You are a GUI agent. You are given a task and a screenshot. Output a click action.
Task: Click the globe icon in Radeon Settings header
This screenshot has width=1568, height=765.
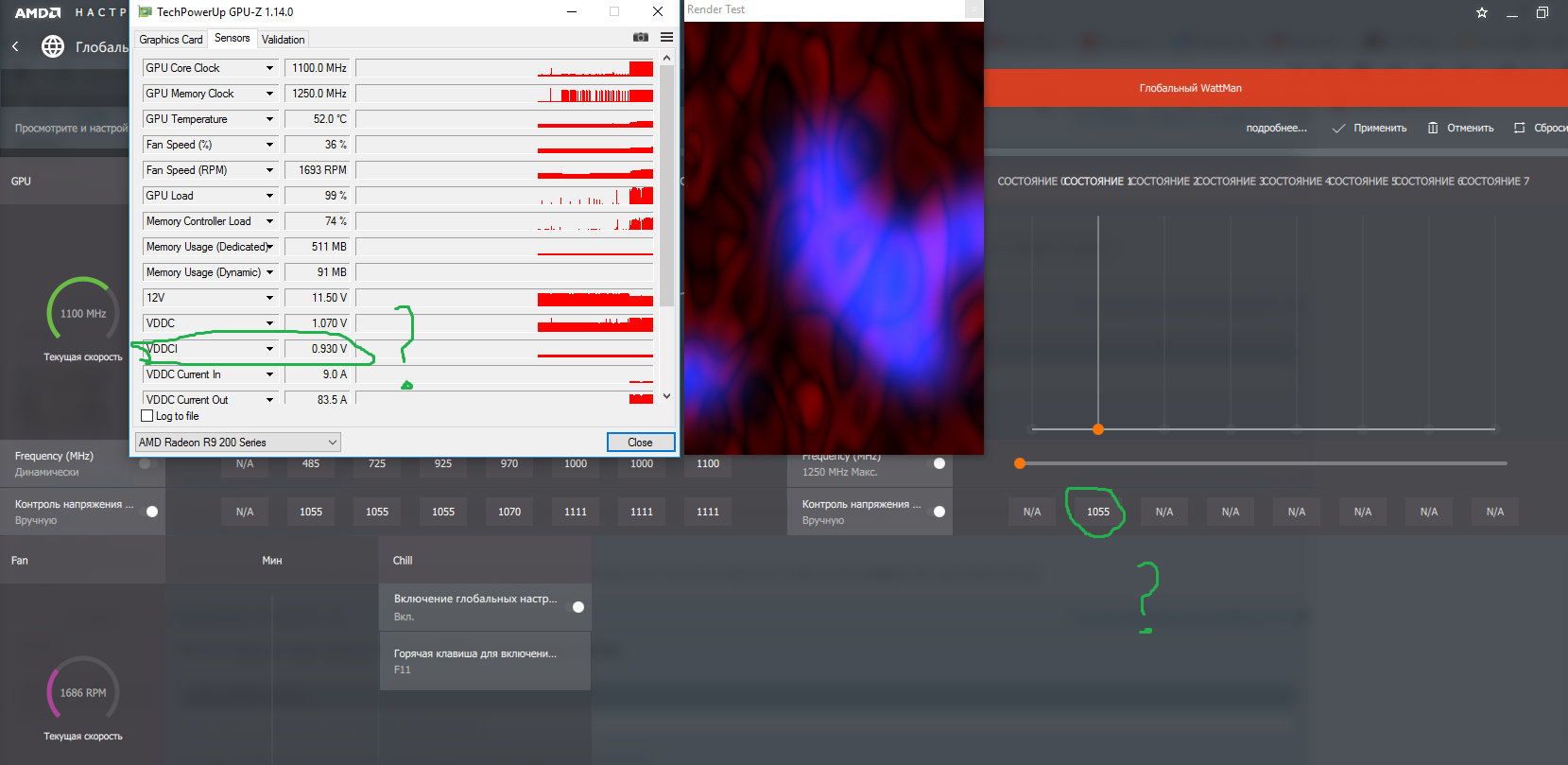[53, 46]
